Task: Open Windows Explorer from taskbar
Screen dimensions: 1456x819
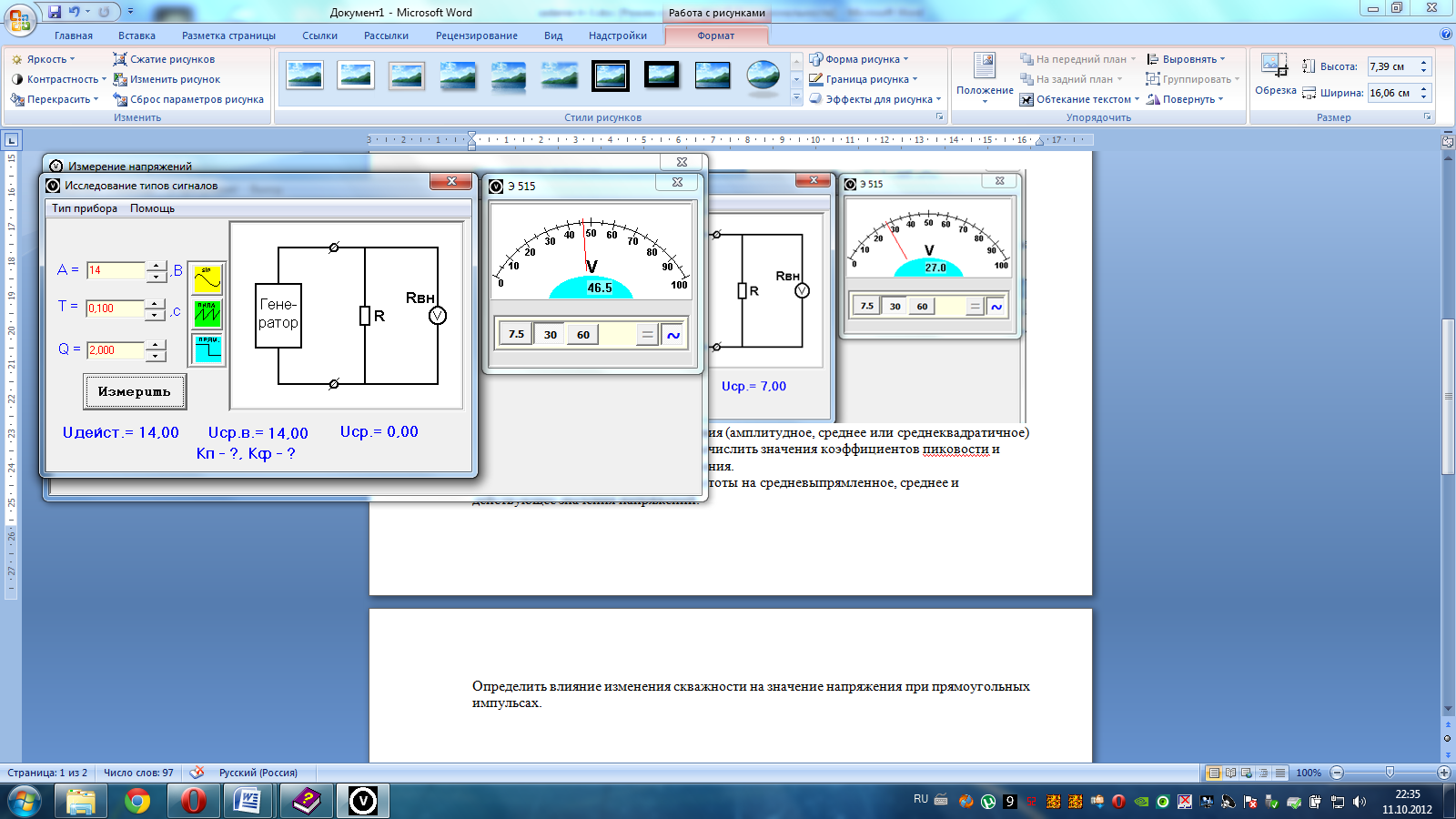Action: (81, 801)
